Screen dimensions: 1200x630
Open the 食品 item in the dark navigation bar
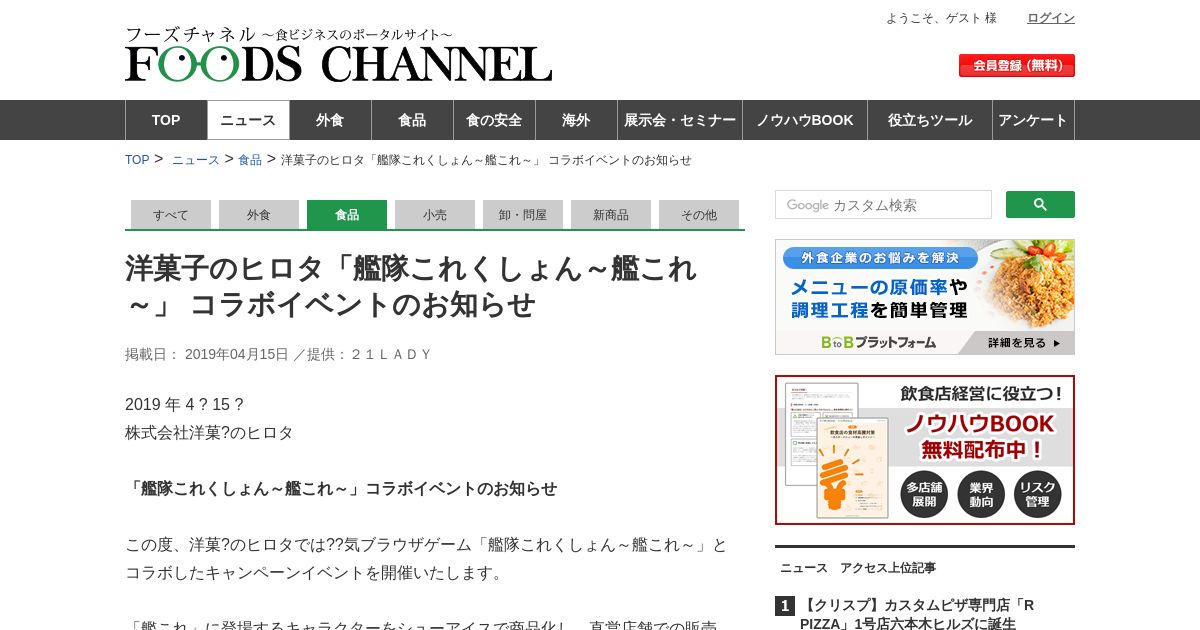pos(412,120)
